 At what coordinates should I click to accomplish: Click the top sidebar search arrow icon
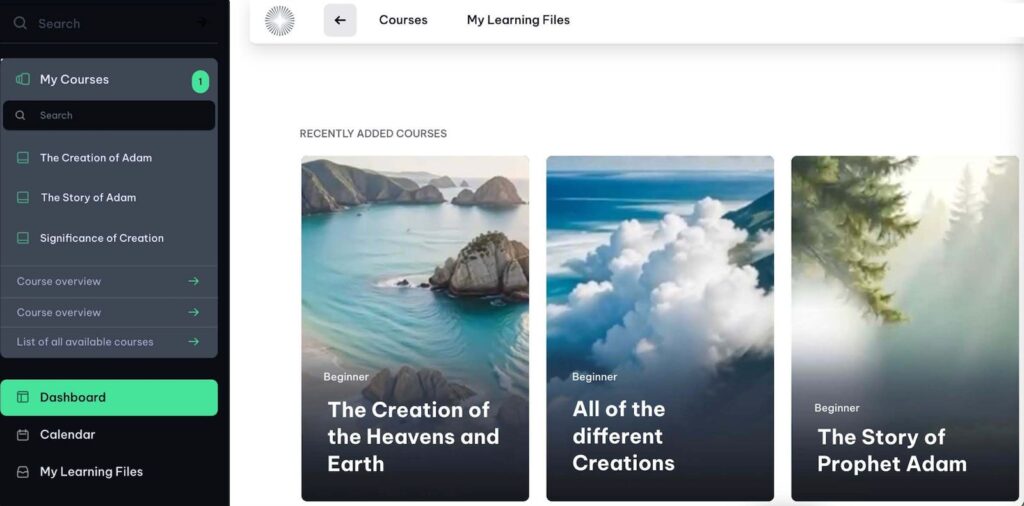pos(202,22)
